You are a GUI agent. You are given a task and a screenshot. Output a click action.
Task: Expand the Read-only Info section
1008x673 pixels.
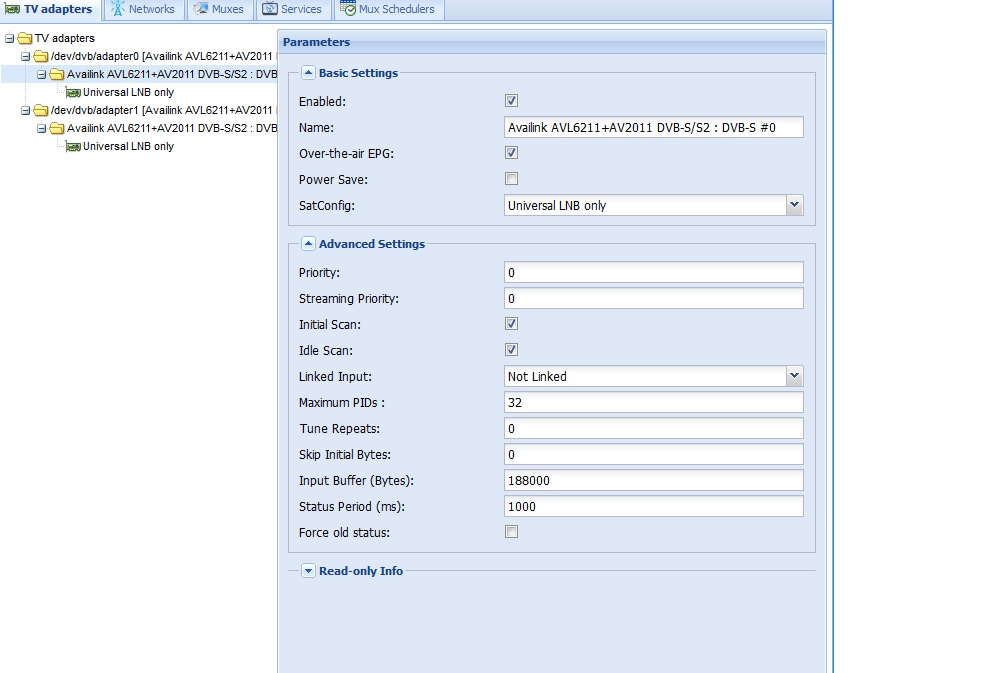(x=308, y=571)
